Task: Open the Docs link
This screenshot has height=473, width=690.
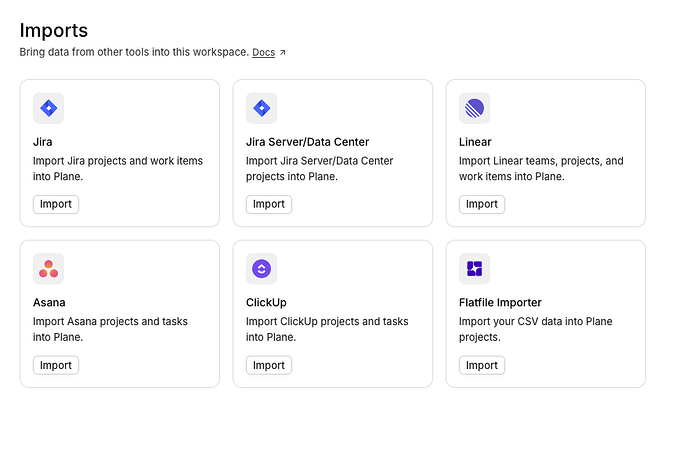Action: [x=264, y=52]
